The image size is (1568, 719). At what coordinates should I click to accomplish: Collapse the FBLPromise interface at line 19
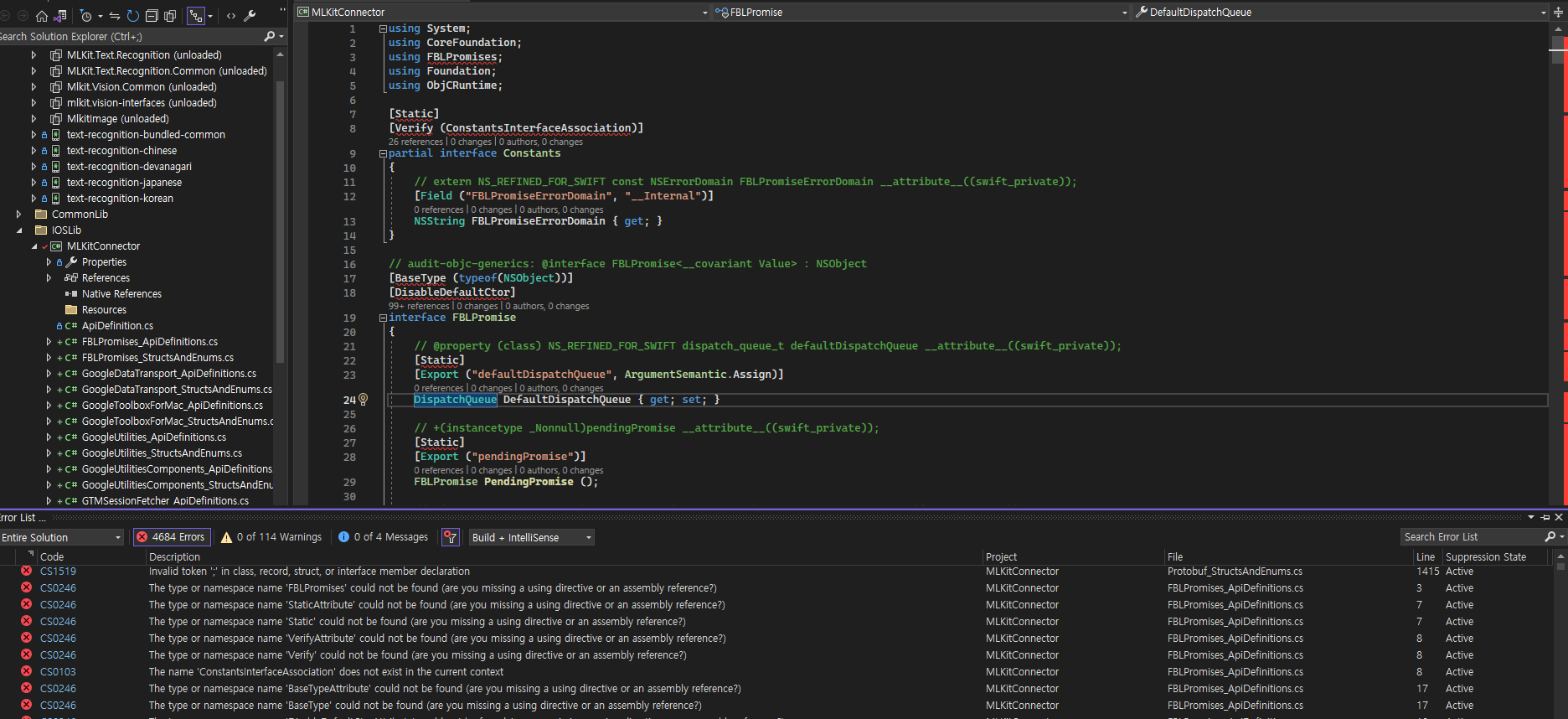pyautogui.click(x=383, y=318)
